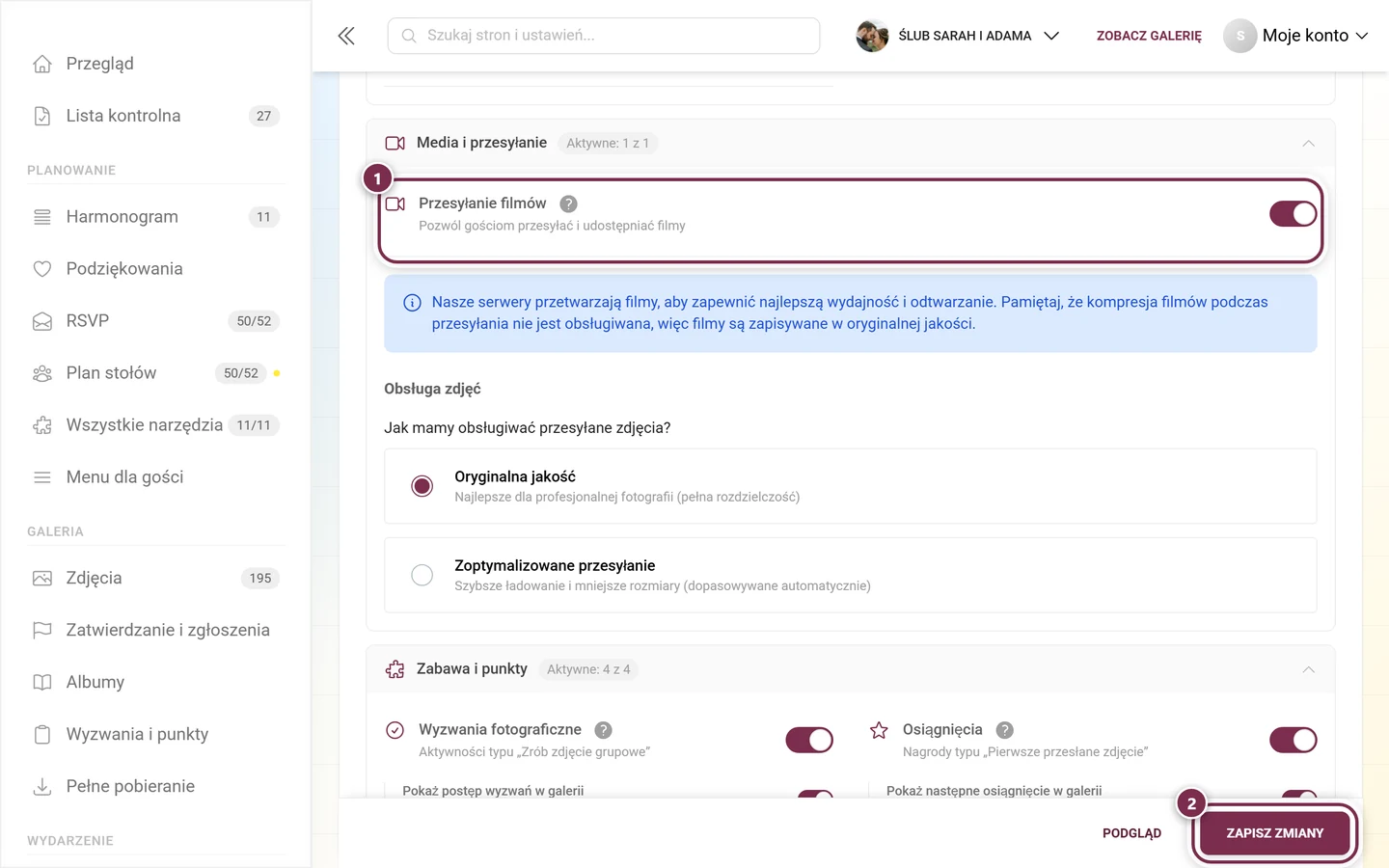This screenshot has width=1389, height=868.
Task: Click help icon next to Wyzwania fotograficzne
Action: 604,730
